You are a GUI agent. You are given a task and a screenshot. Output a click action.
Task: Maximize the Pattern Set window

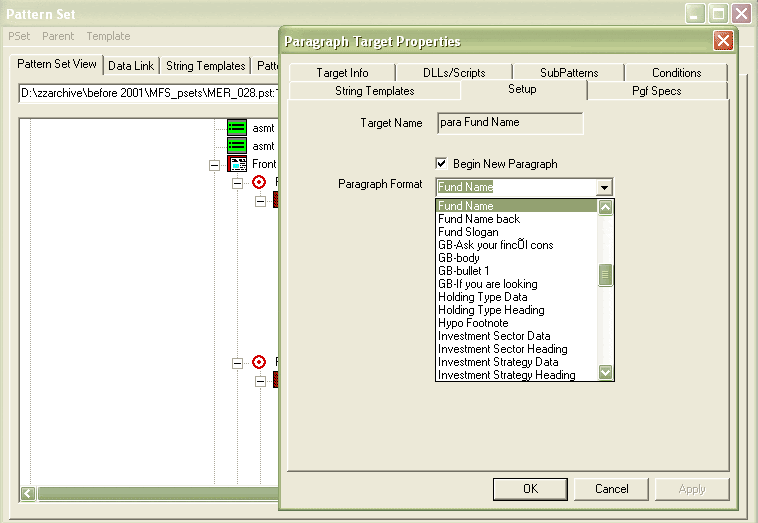(718, 14)
